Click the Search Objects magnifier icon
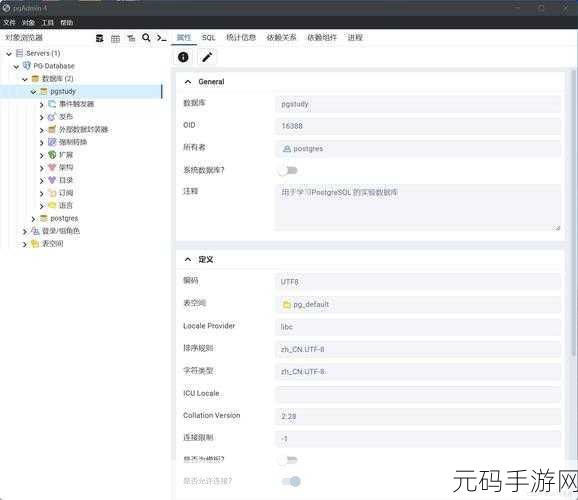Viewport: 578px width, 500px height. pyautogui.click(x=146, y=38)
